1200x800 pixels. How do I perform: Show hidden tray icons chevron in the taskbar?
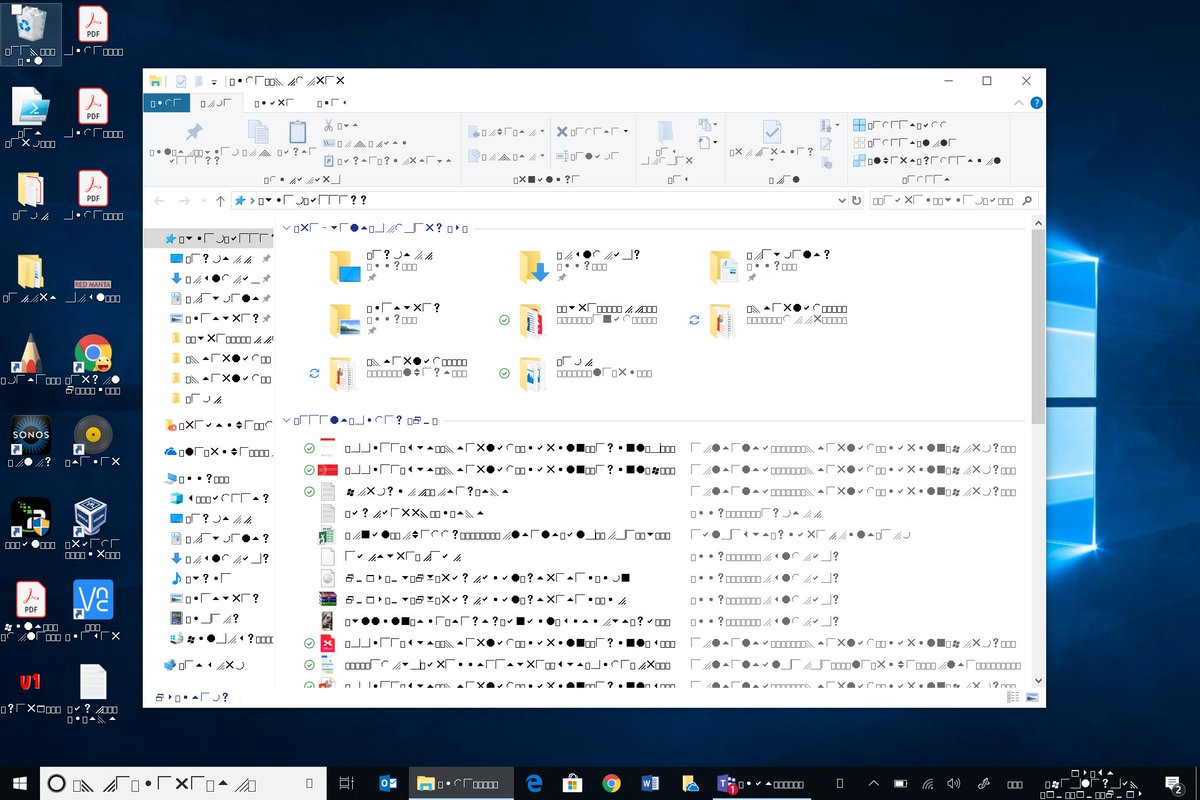(x=873, y=783)
